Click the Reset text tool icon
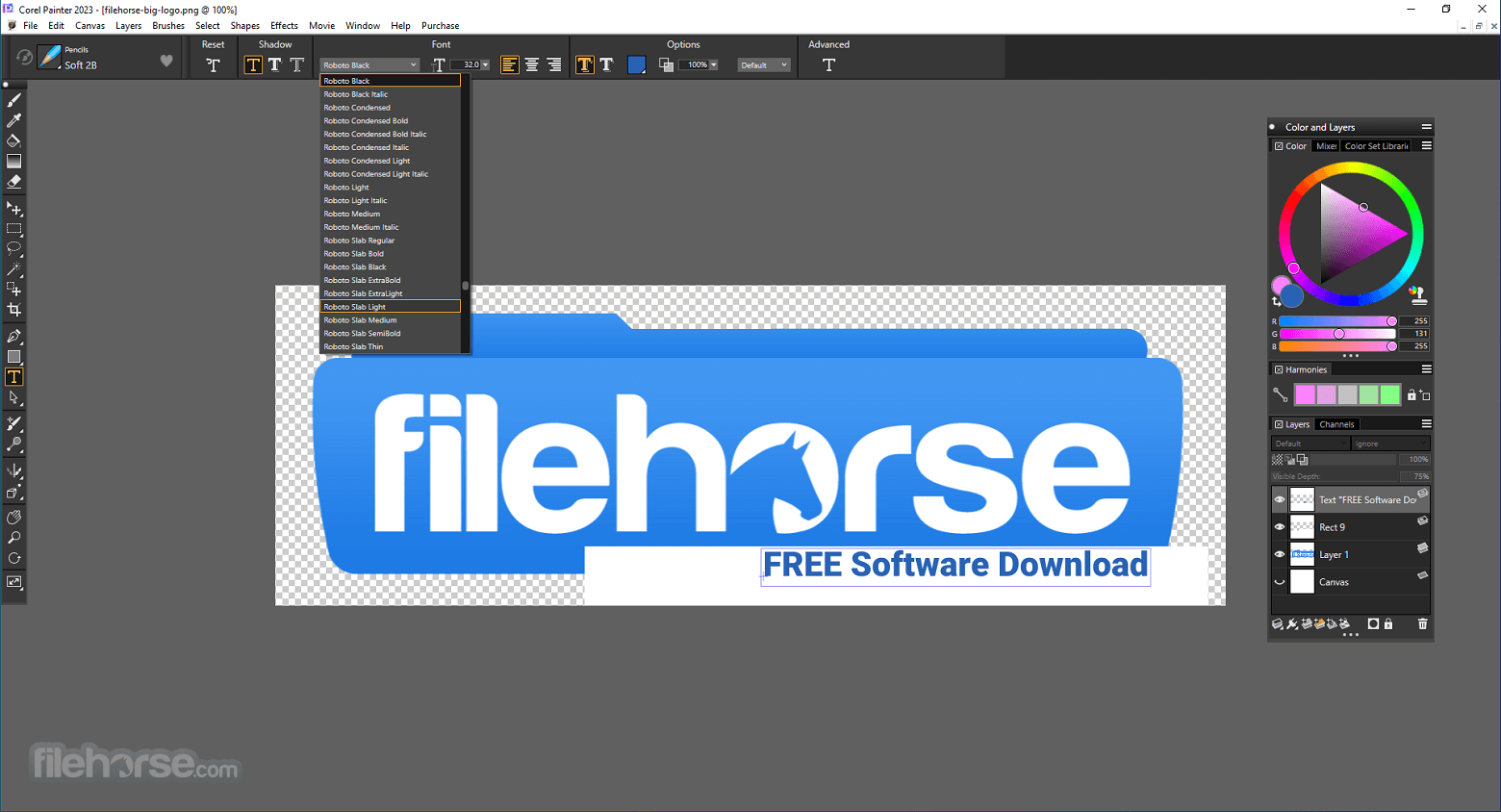The image size is (1501, 812). pos(213,64)
